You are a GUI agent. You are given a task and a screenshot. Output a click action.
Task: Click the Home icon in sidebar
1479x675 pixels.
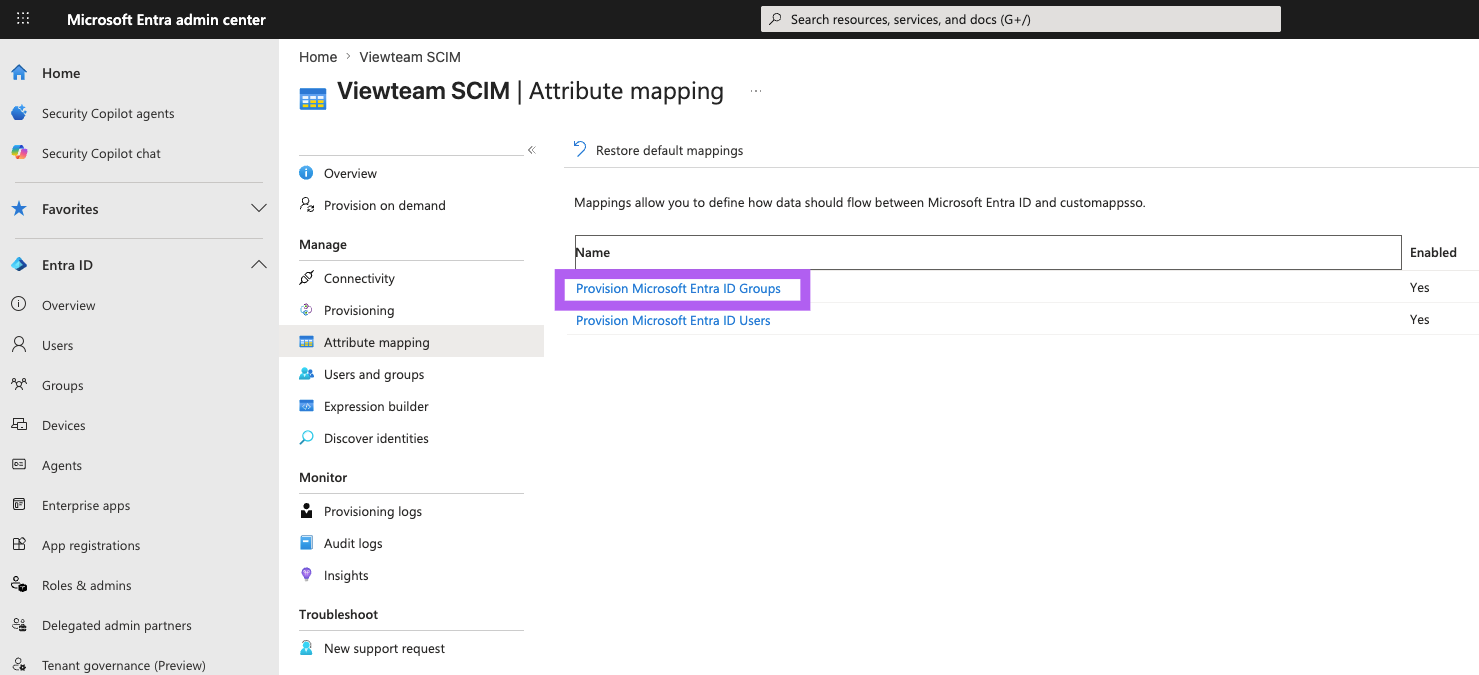click(x=19, y=73)
